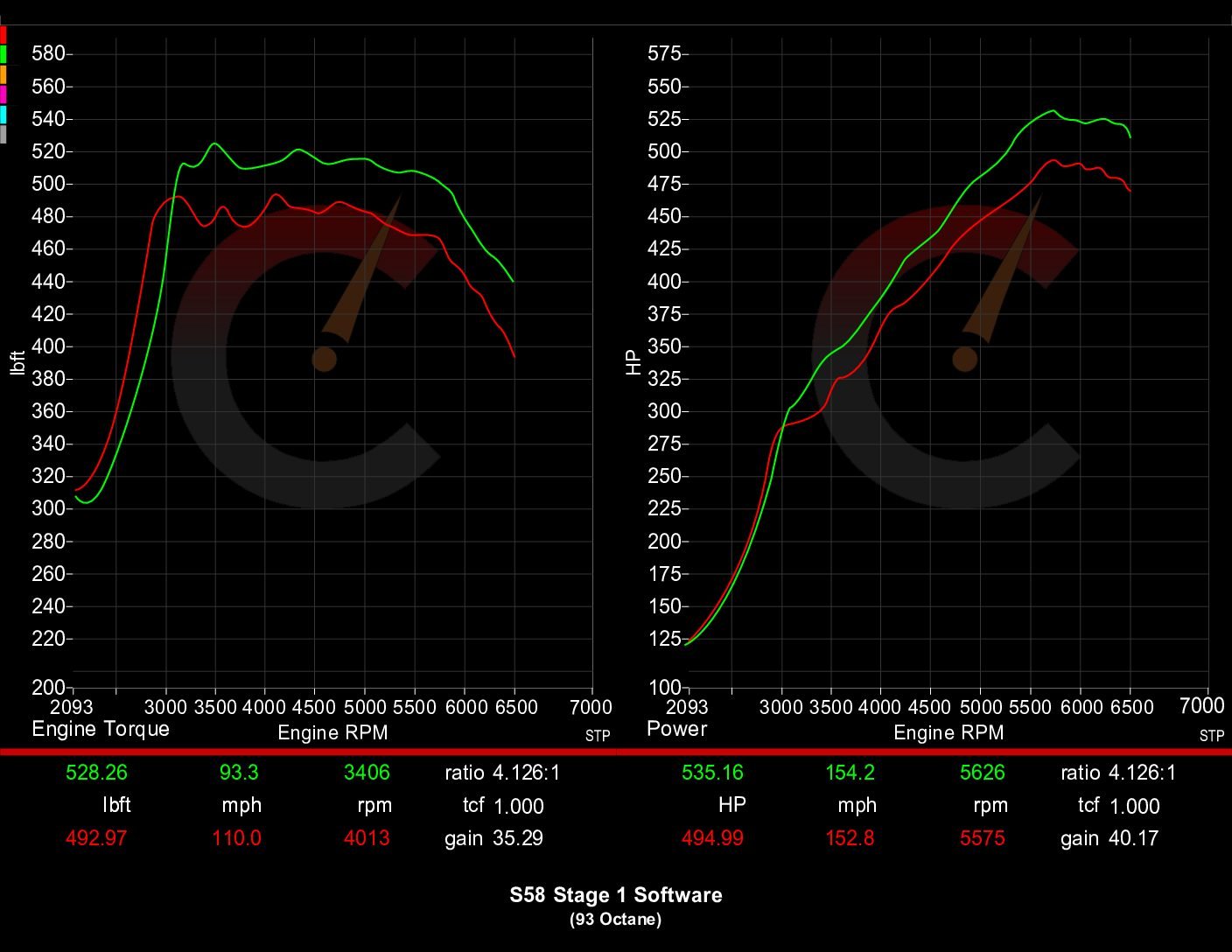1232x952 pixels.
Task: Click the 528.26 lbft peak value readout
Action: 96,773
